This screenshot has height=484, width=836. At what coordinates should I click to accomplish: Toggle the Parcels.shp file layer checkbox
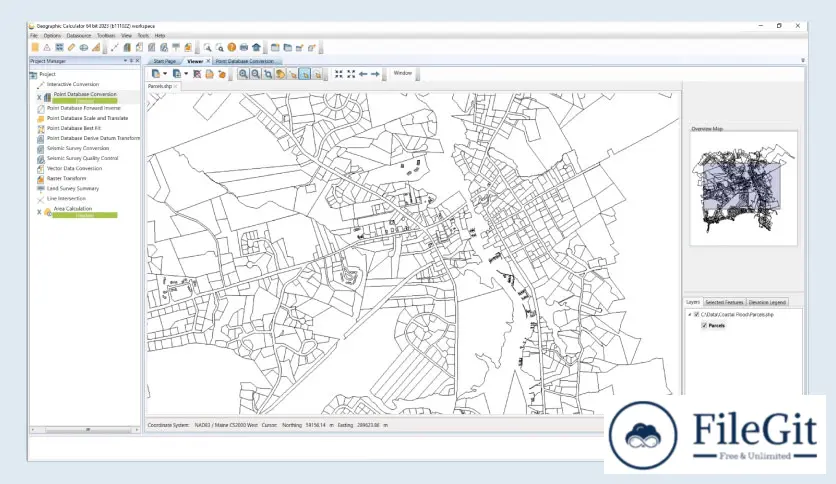point(696,314)
